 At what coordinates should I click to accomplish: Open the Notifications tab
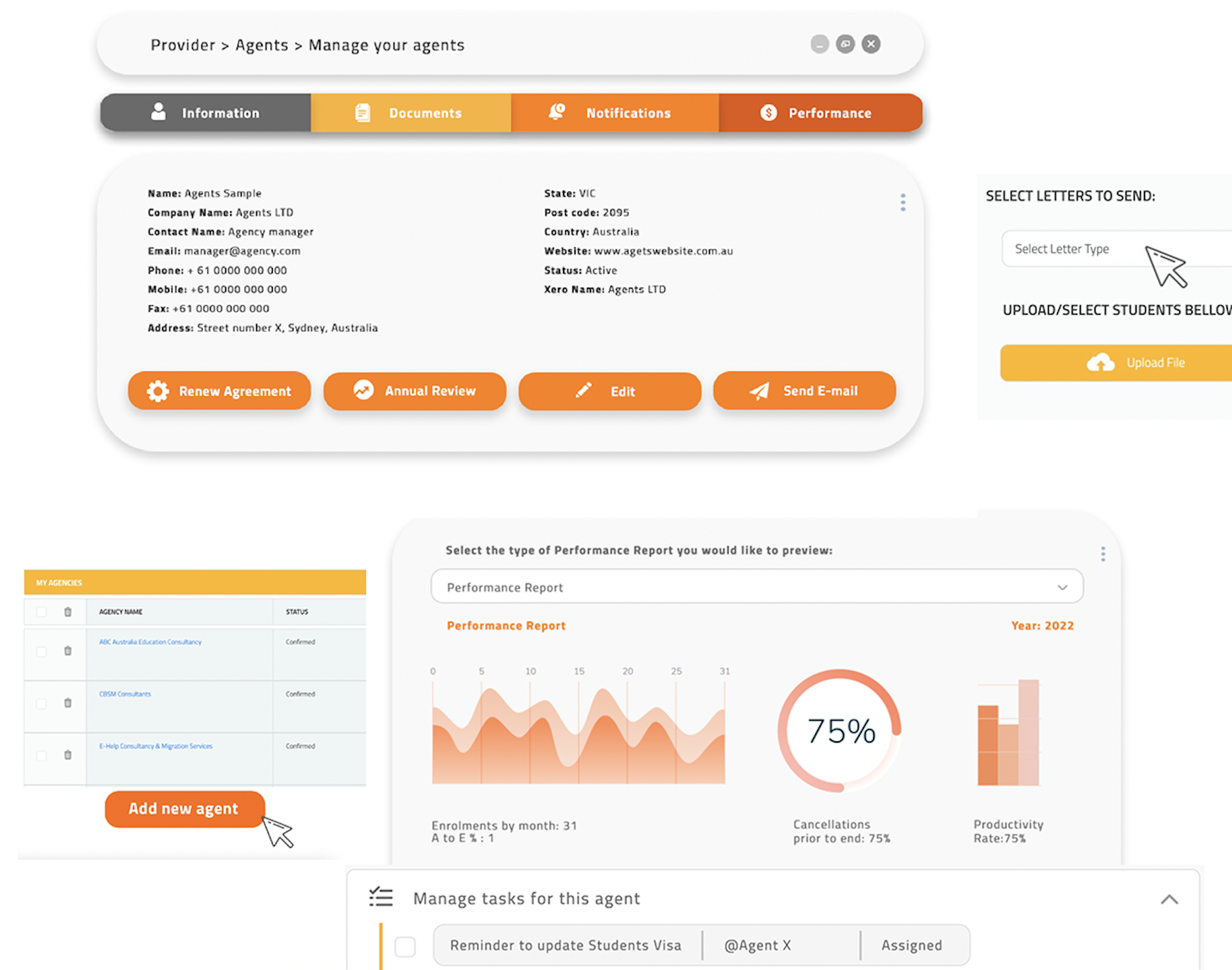tap(615, 113)
